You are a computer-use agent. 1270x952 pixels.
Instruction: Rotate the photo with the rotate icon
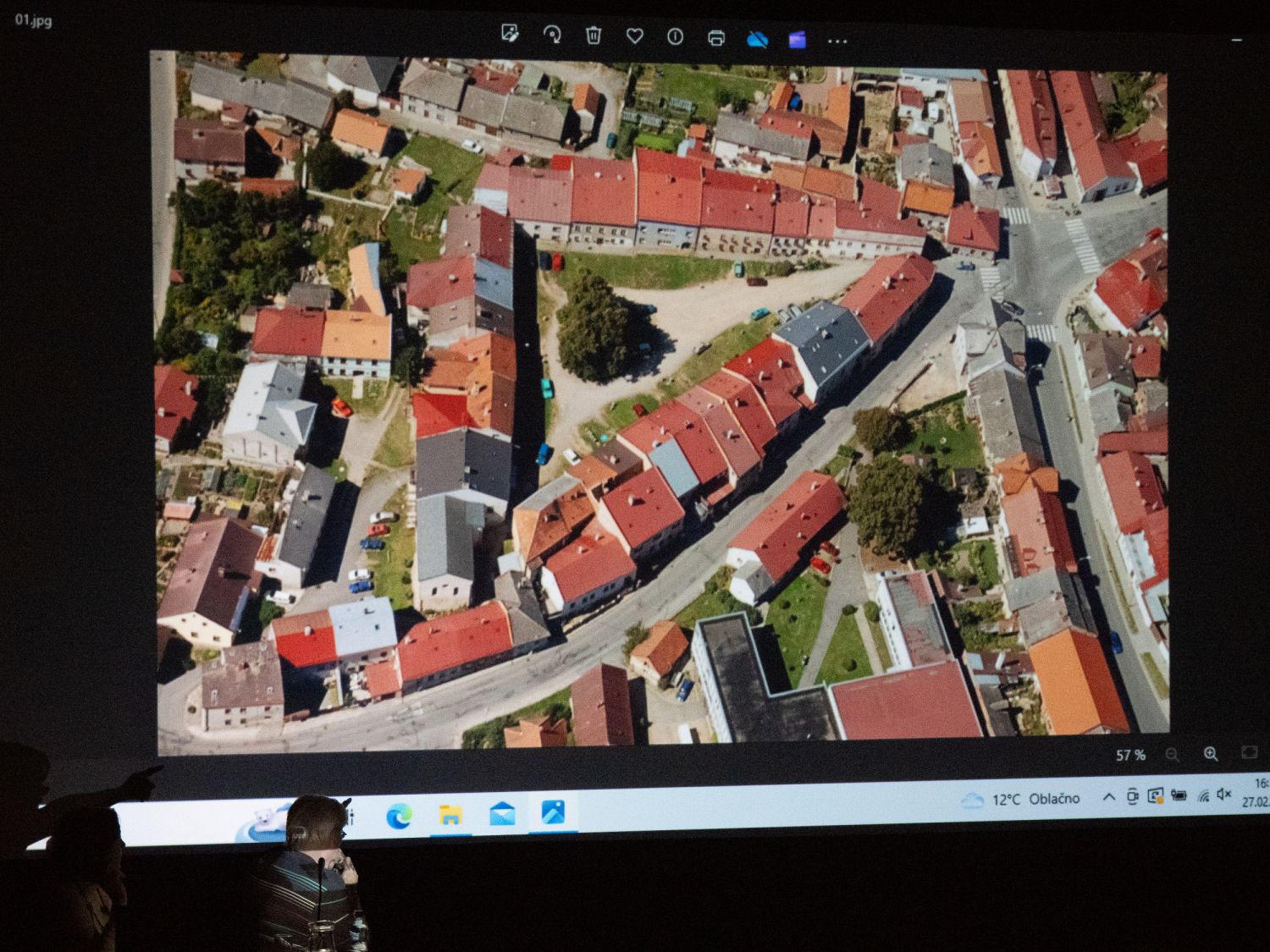[552, 35]
